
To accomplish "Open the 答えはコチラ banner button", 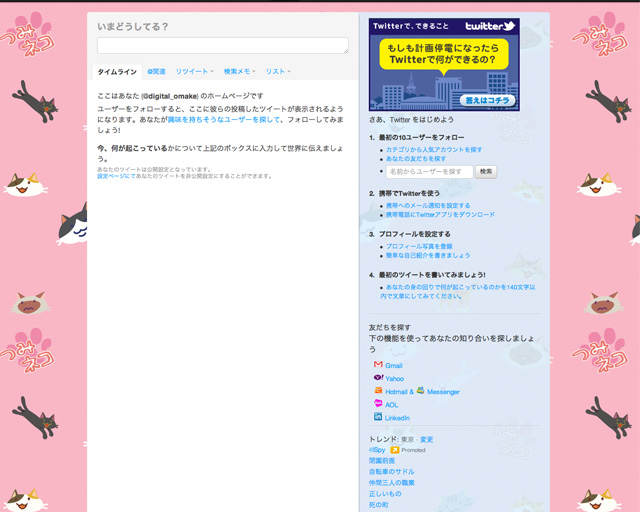I will click(487, 100).
